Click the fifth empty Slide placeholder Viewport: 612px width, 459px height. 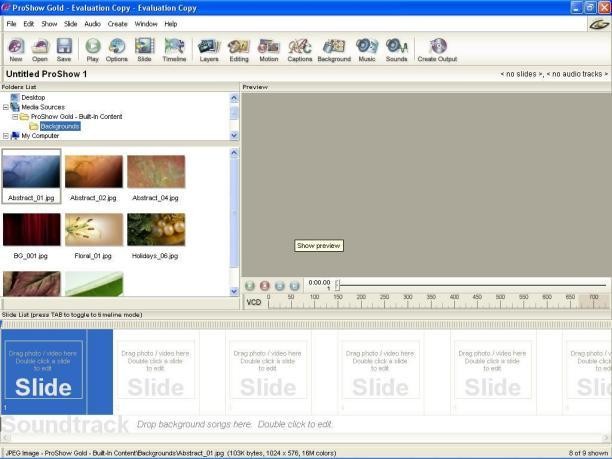point(493,370)
